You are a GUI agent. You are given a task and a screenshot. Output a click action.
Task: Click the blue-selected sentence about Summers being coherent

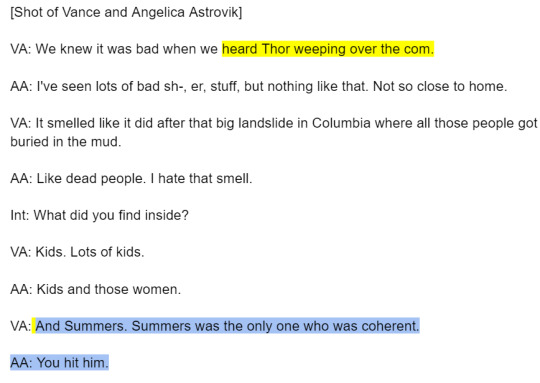228,326
